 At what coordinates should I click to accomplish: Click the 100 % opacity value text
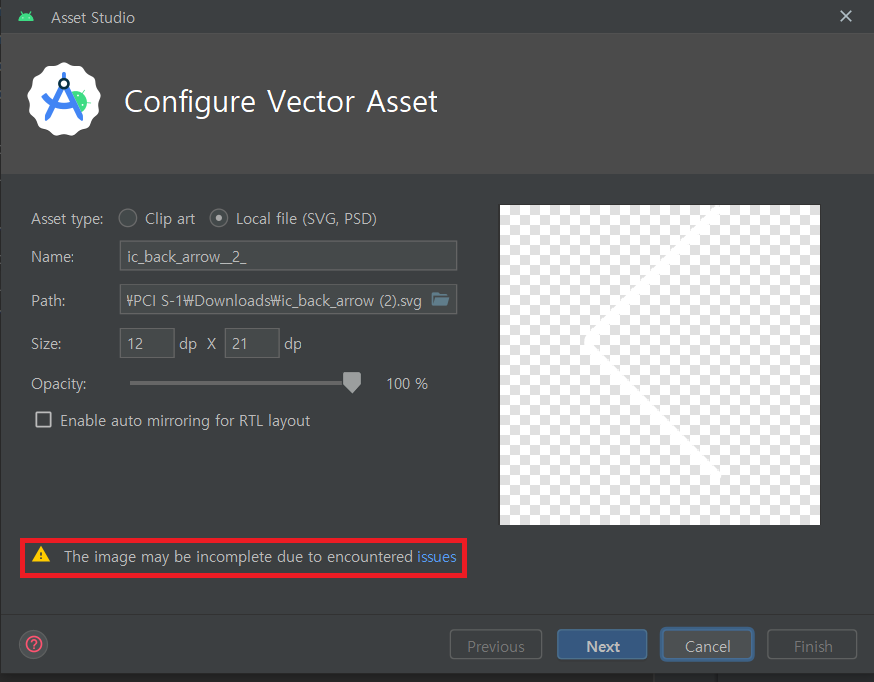tap(407, 383)
